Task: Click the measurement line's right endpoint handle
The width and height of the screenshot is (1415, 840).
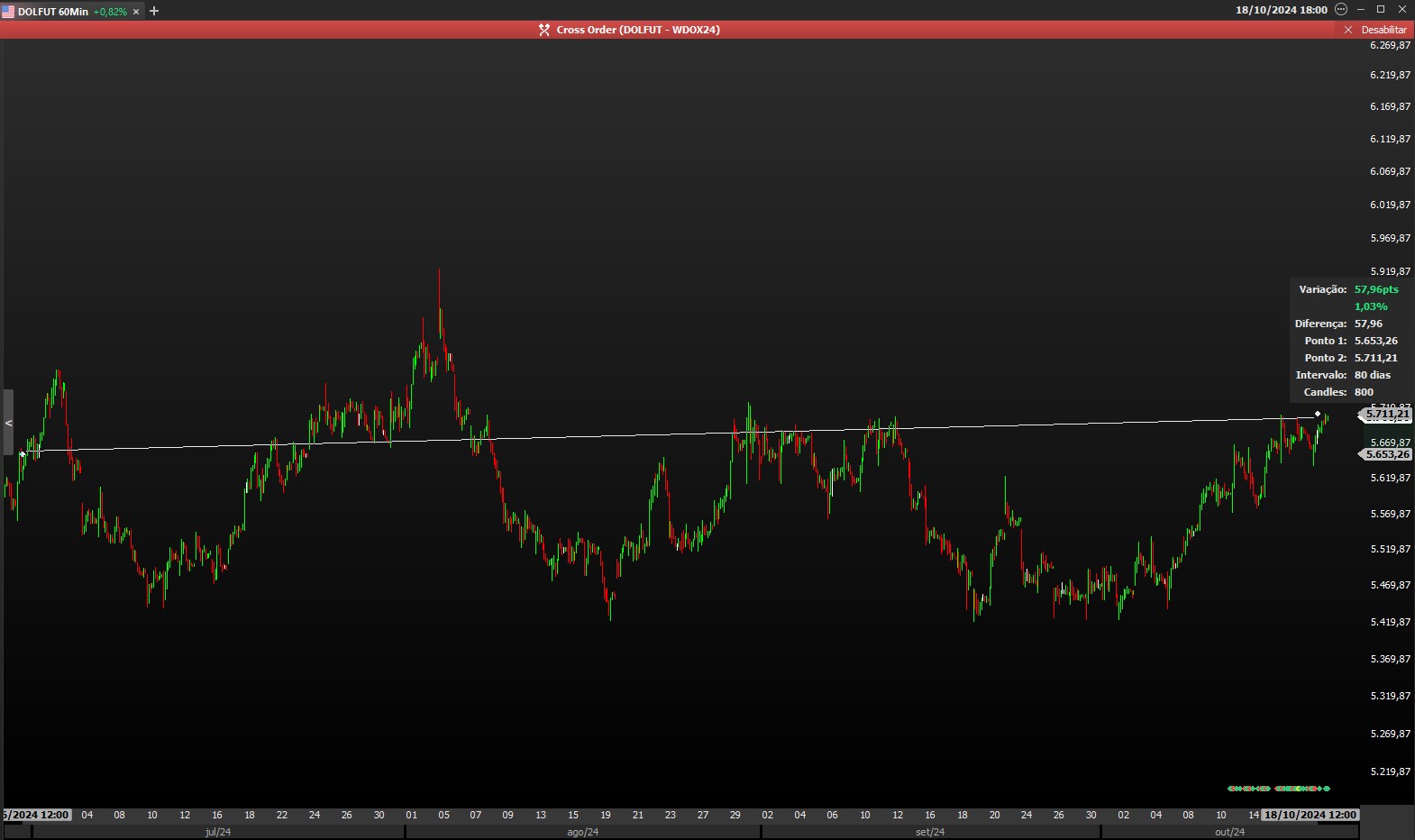Action: (x=1318, y=415)
